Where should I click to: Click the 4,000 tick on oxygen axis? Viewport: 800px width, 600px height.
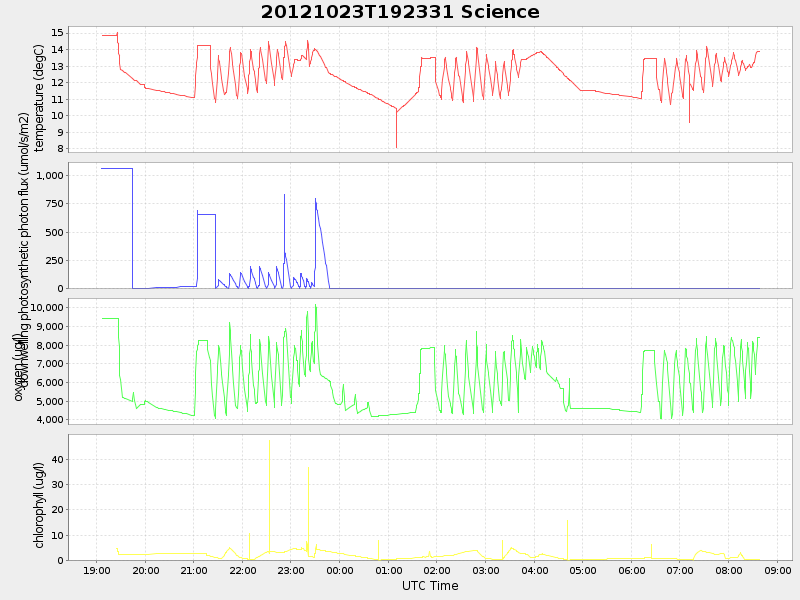[50, 420]
